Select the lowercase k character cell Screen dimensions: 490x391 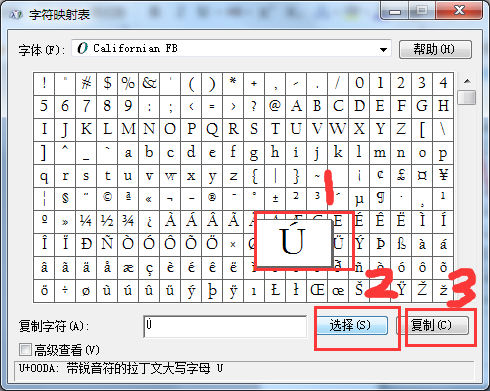(338, 152)
